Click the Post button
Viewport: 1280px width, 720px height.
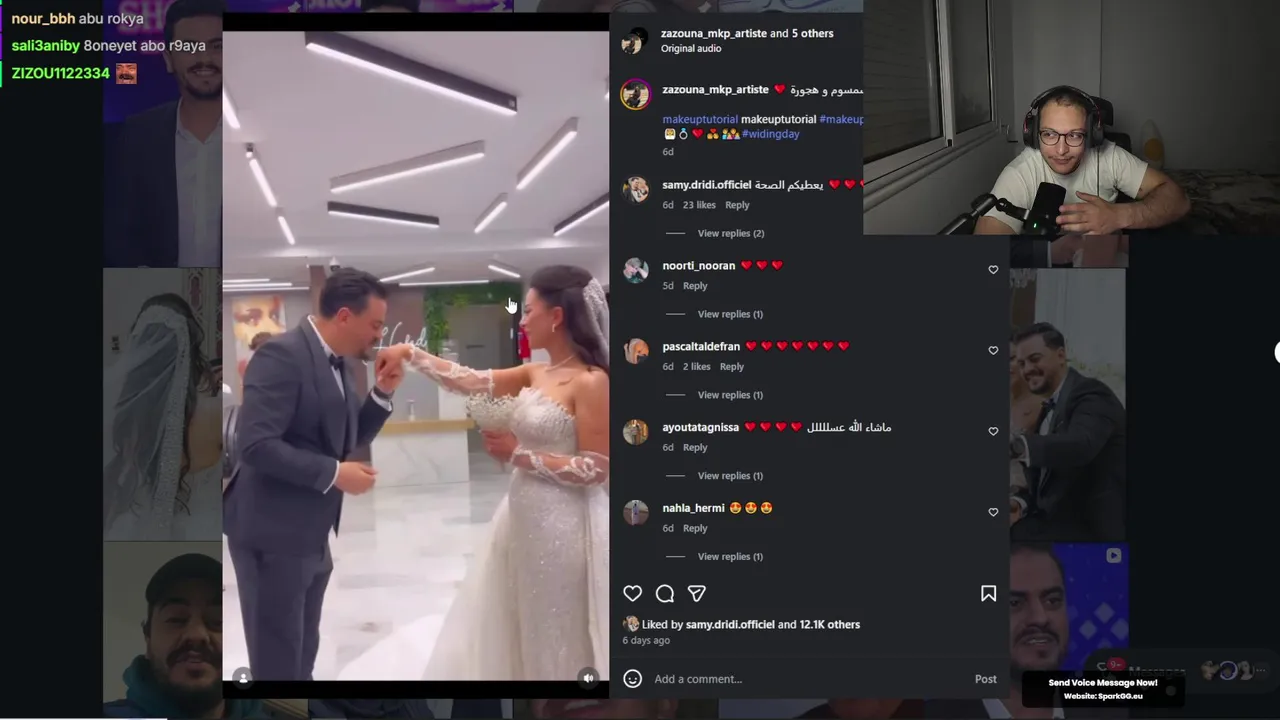986,679
